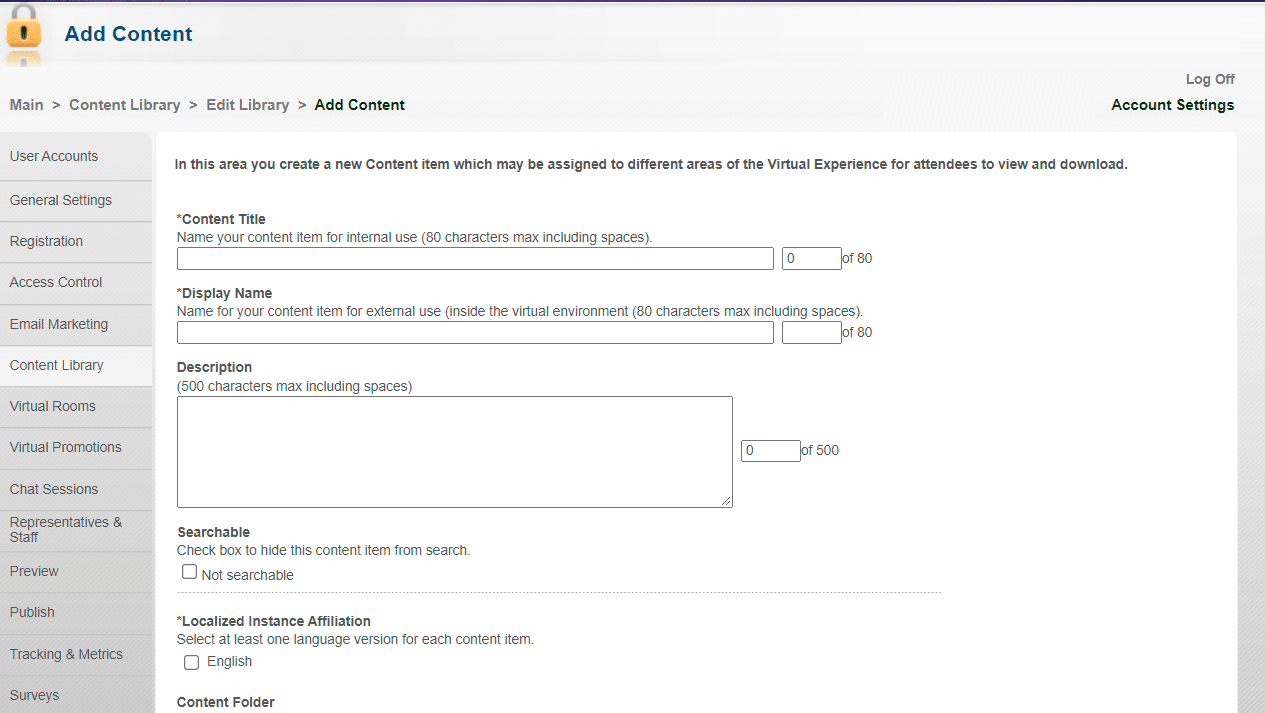This screenshot has width=1265, height=713.
Task: Click the Log Off link
Action: coord(1209,79)
